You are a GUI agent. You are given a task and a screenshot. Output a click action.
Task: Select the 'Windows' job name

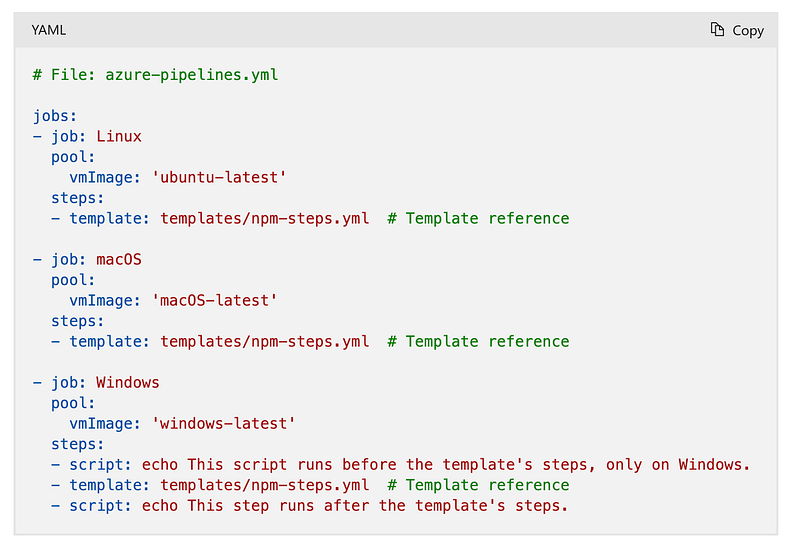click(128, 382)
